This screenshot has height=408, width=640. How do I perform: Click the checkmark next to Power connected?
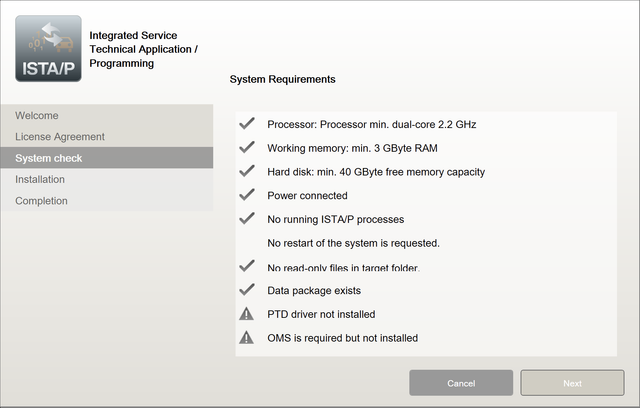247,195
